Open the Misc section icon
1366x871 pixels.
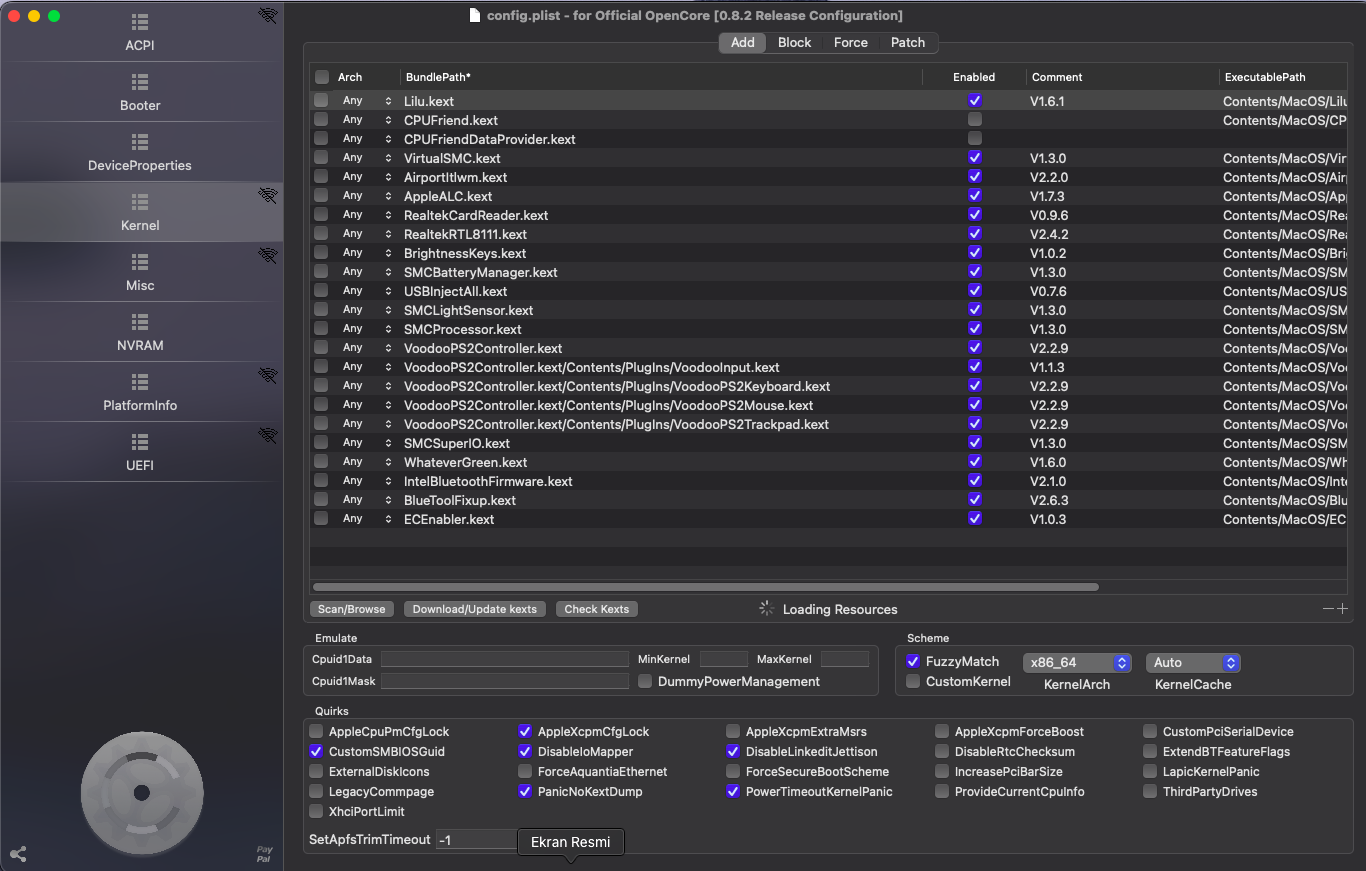(x=140, y=262)
